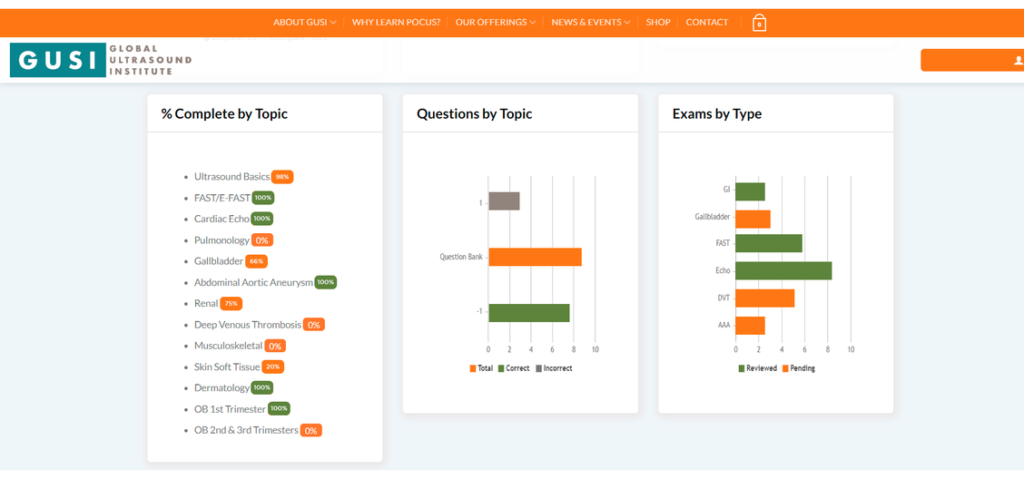Click the Questions by Topic heading
1024x479 pixels.
[474, 114]
